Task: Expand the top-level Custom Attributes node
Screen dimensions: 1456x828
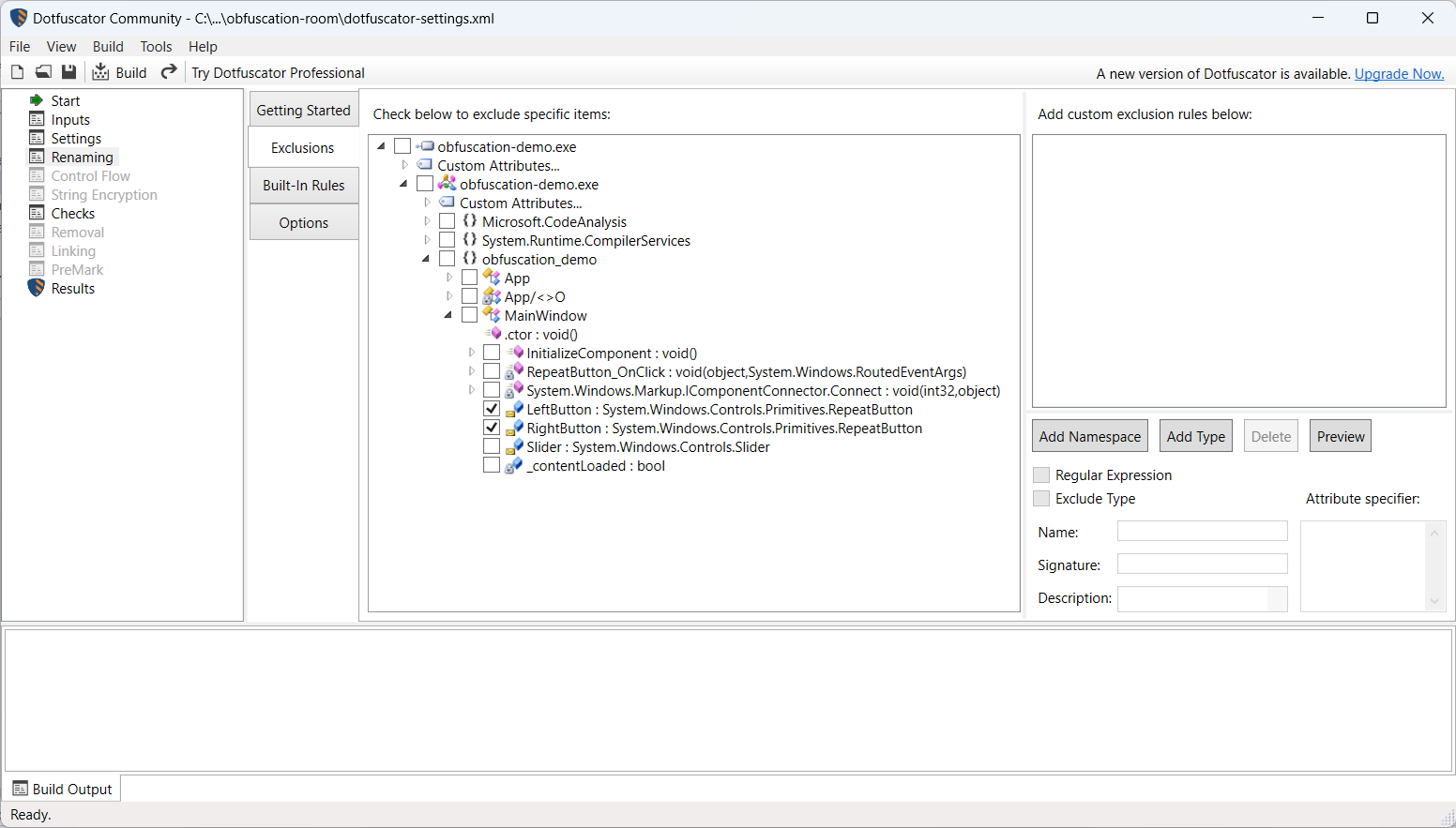Action: click(404, 165)
